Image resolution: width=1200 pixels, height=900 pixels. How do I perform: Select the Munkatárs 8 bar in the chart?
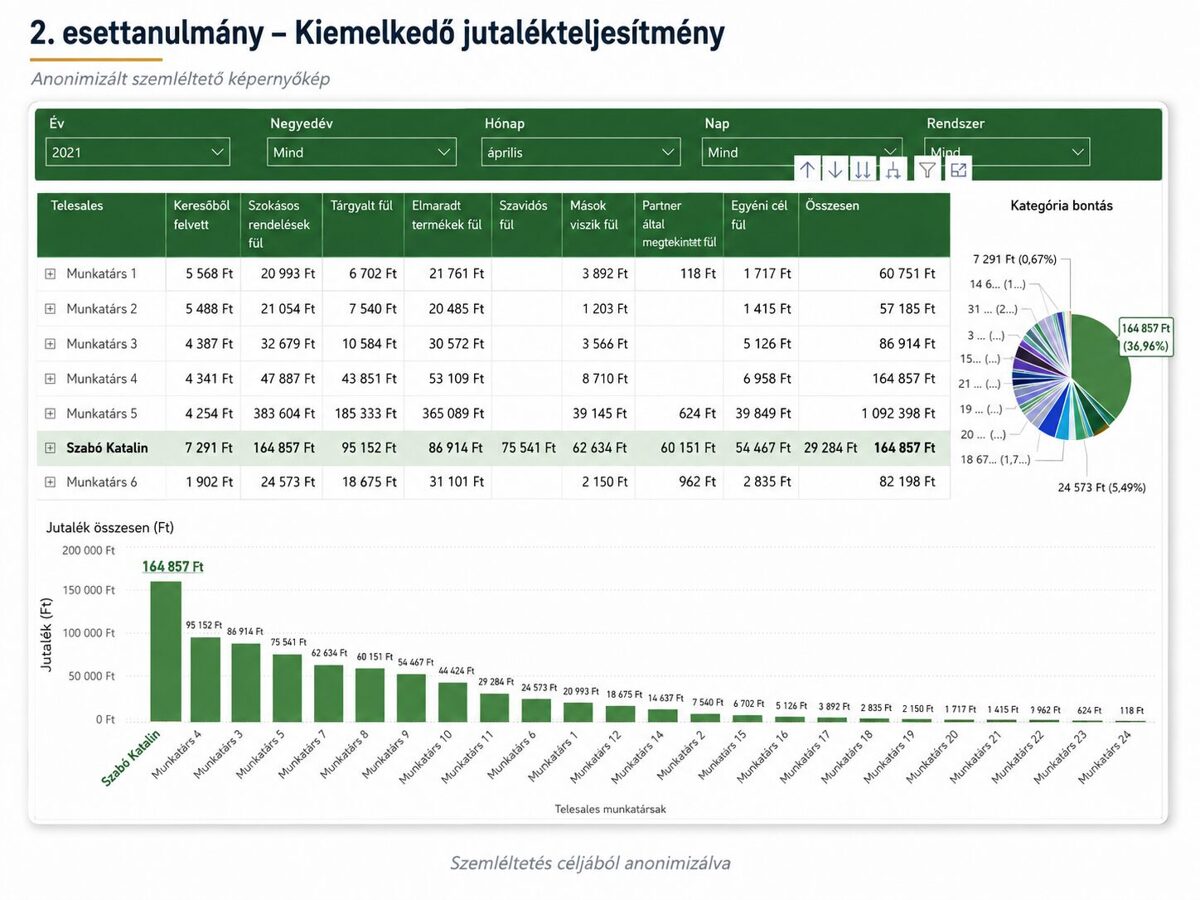[369, 694]
